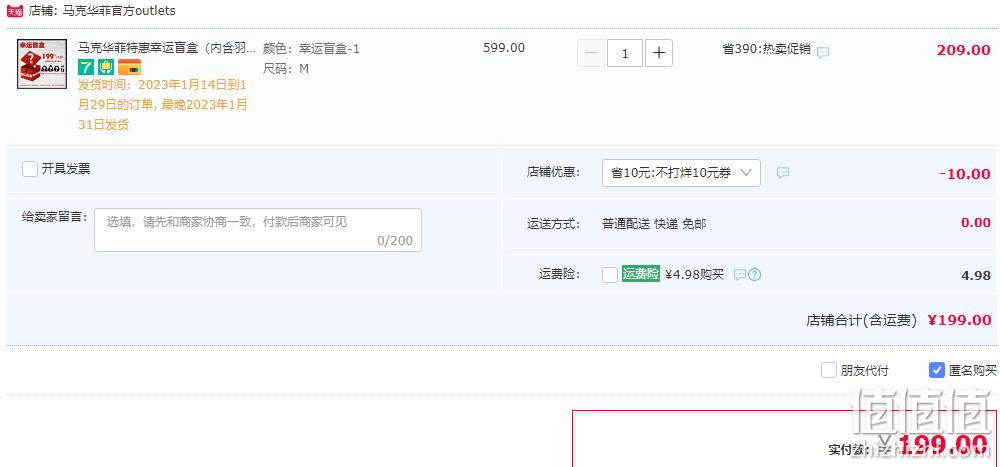Open the 店铺优惠 coupon dropdown
The width and height of the screenshot is (1000, 467).
681,173
